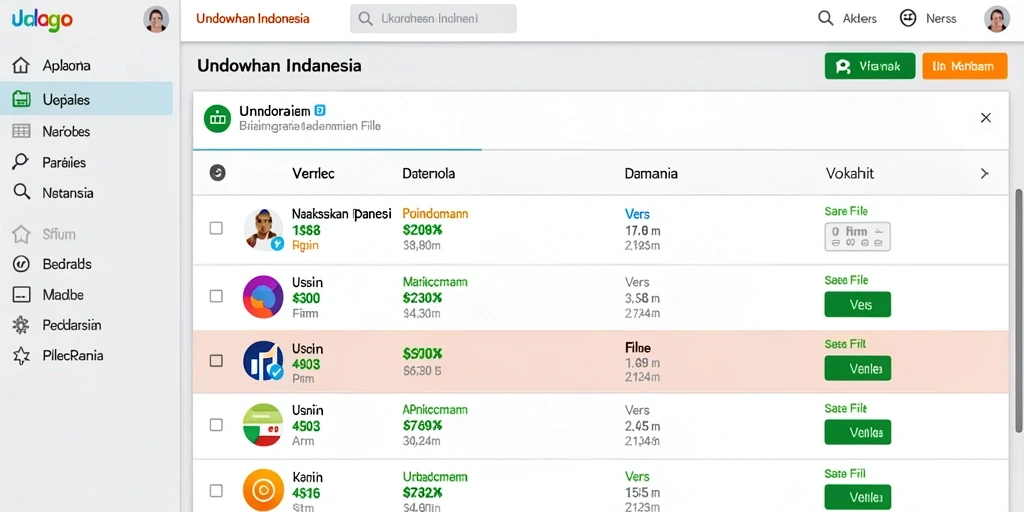Click the Nerss face icon
The width and height of the screenshot is (1024, 512).
pos(908,18)
